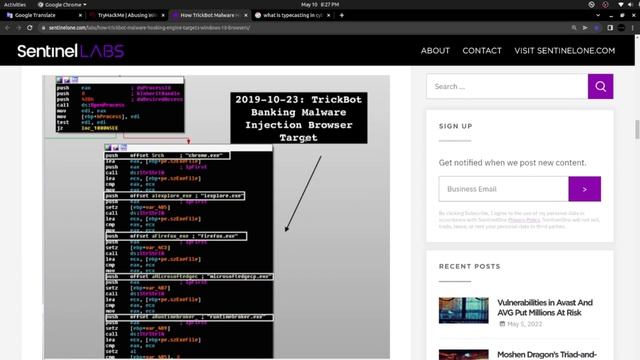Close the what is typecasting tab
This screenshot has width=640, height=360.
tap(329, 15)
